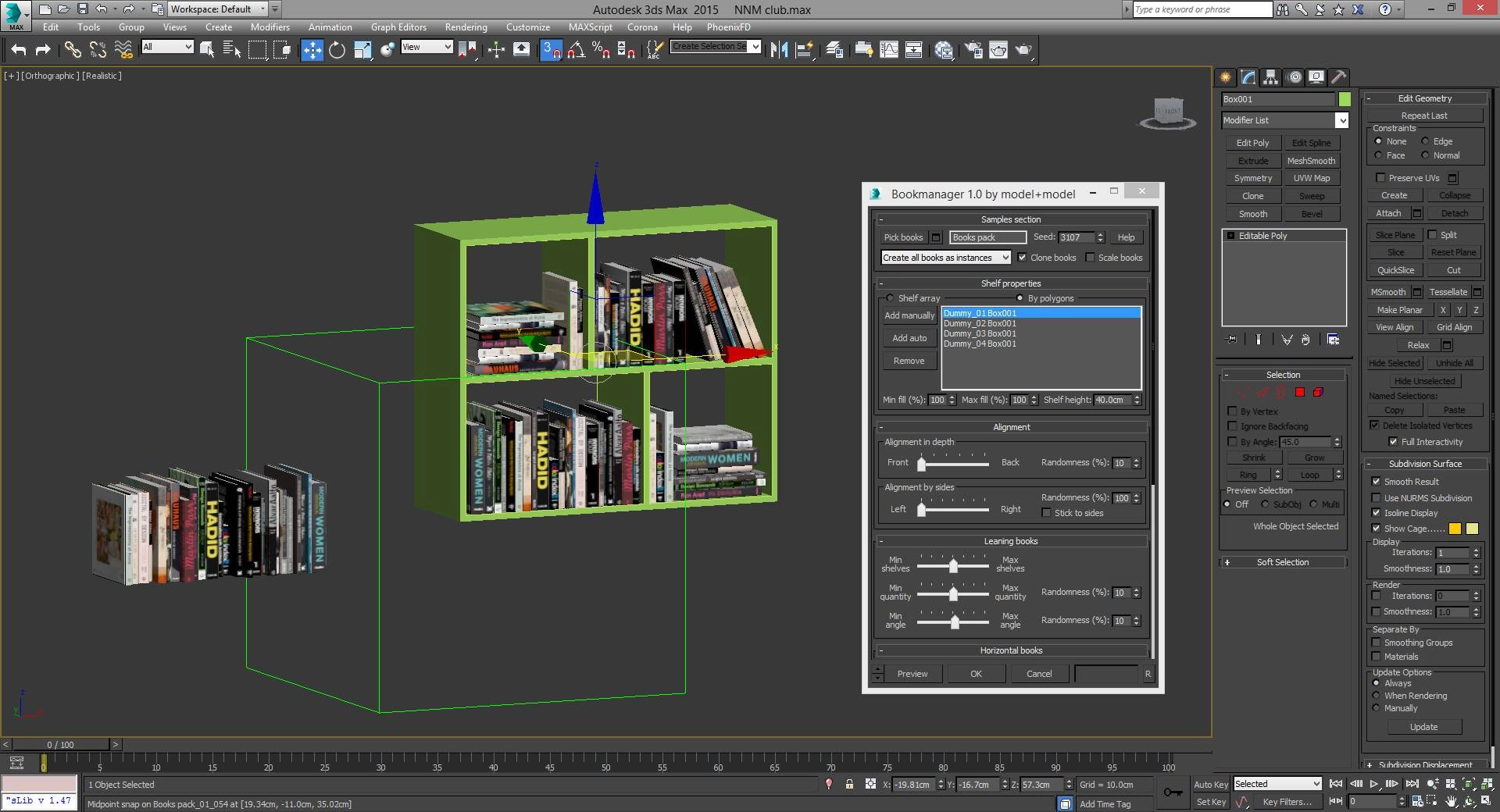Image resolution: width=1500 pixels, height=812 pixels.
Task: Click the Auto Key button
Action: coord(1211,785)
